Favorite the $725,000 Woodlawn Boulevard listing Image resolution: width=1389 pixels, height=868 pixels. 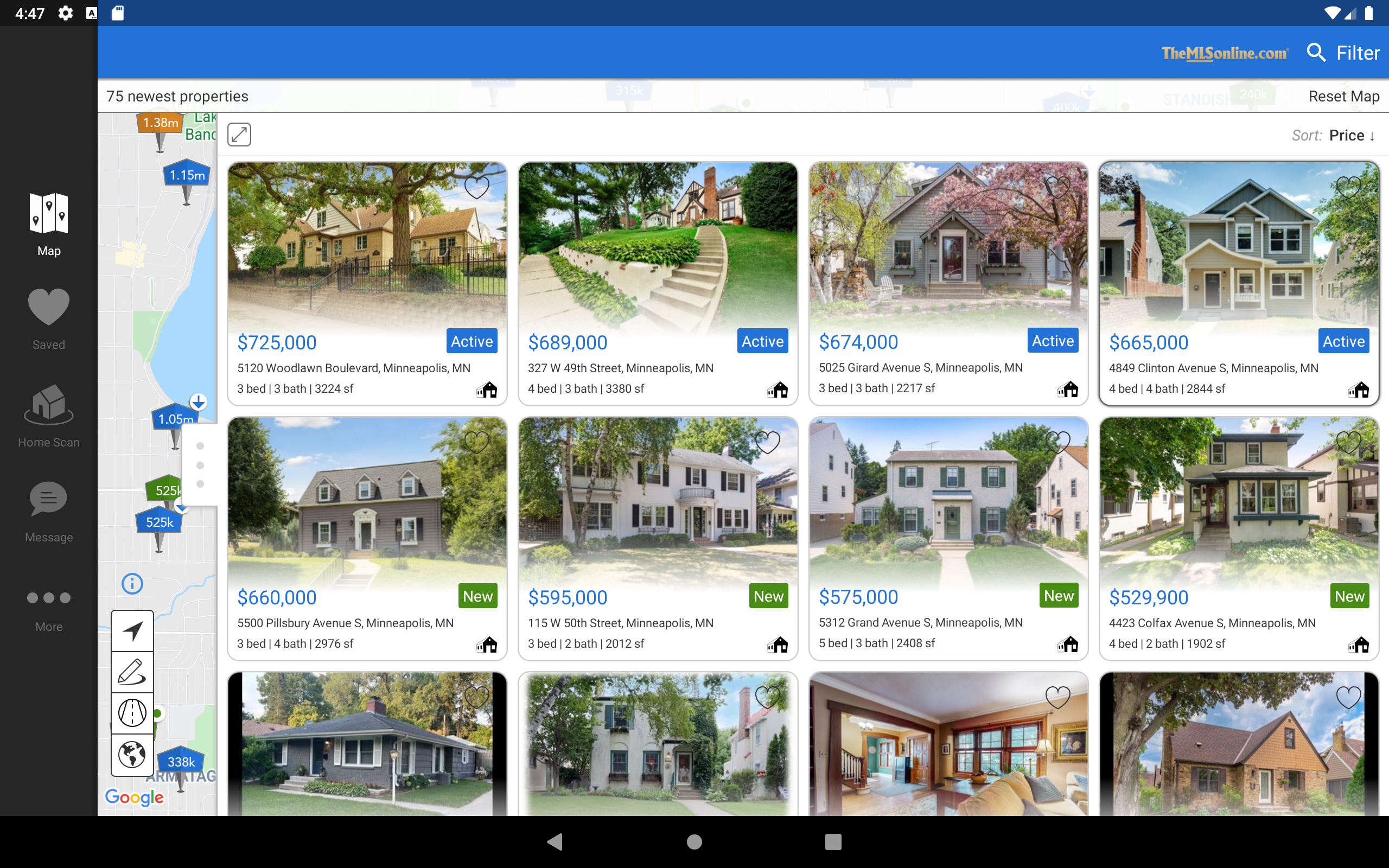476,187
